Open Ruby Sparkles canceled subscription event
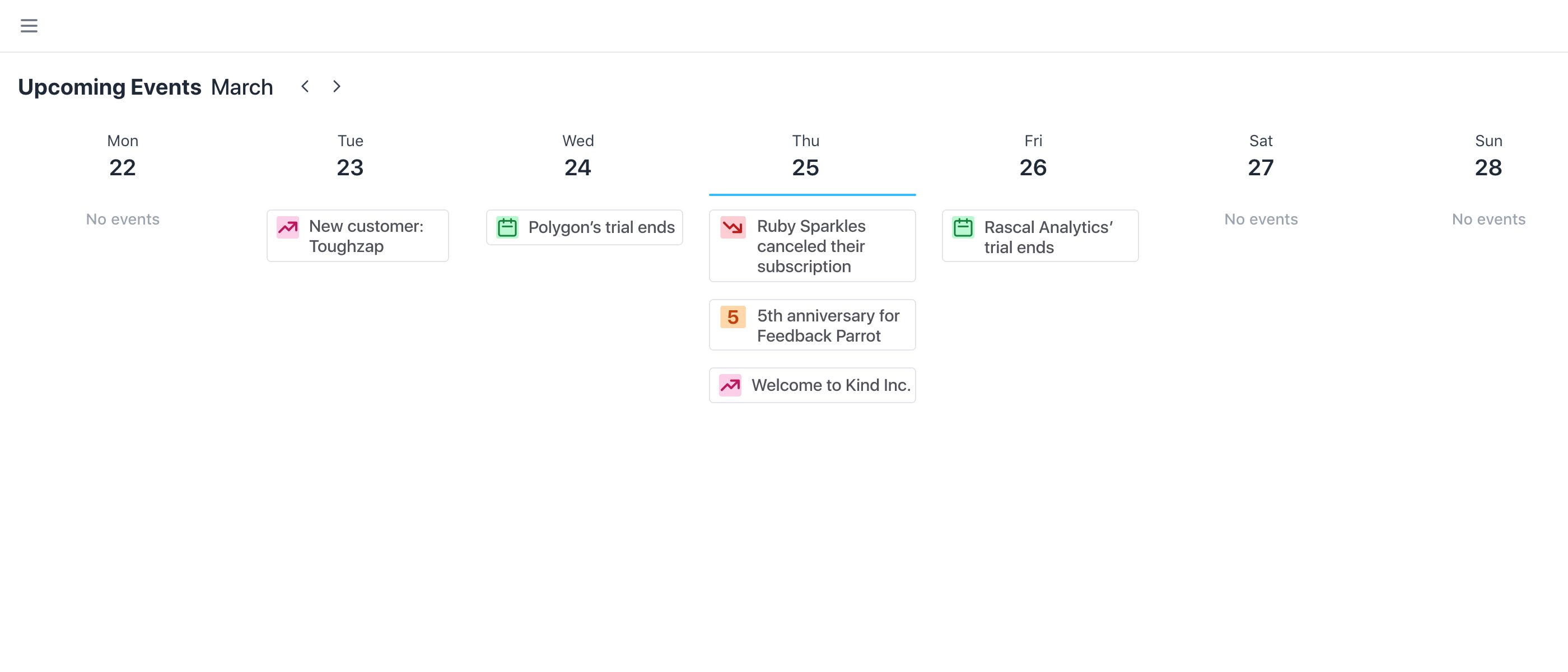The height and width of the screenshot is (672, 1568). click(x=811, y=246)
